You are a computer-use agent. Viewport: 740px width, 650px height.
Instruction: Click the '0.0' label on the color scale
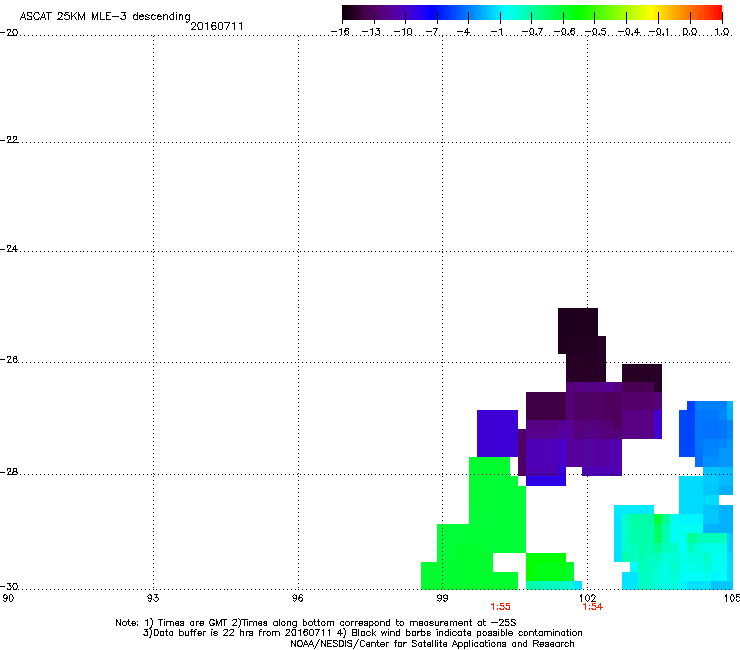tap(690, 32)
